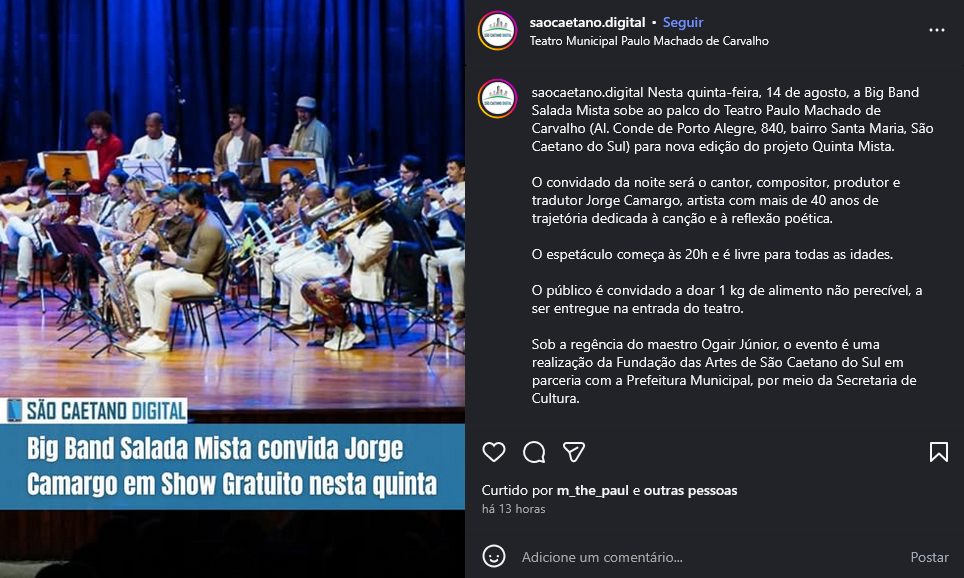
Task: Click the avatar beside the caption text
Action: coord(497,98)
